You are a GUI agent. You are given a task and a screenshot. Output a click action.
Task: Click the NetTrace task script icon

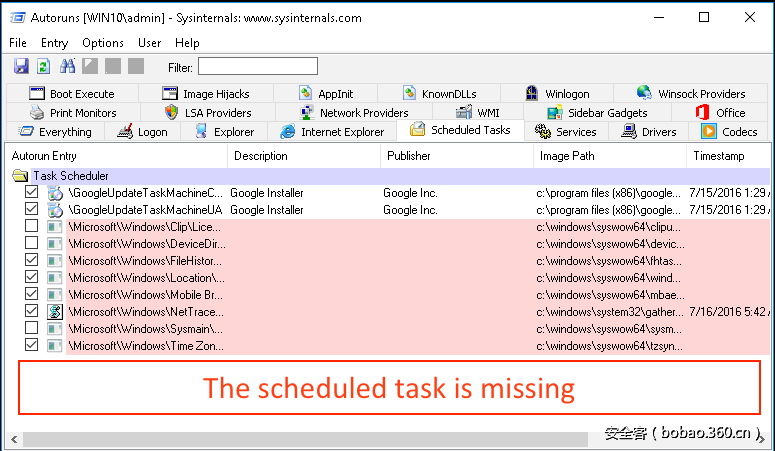[53, 312]
